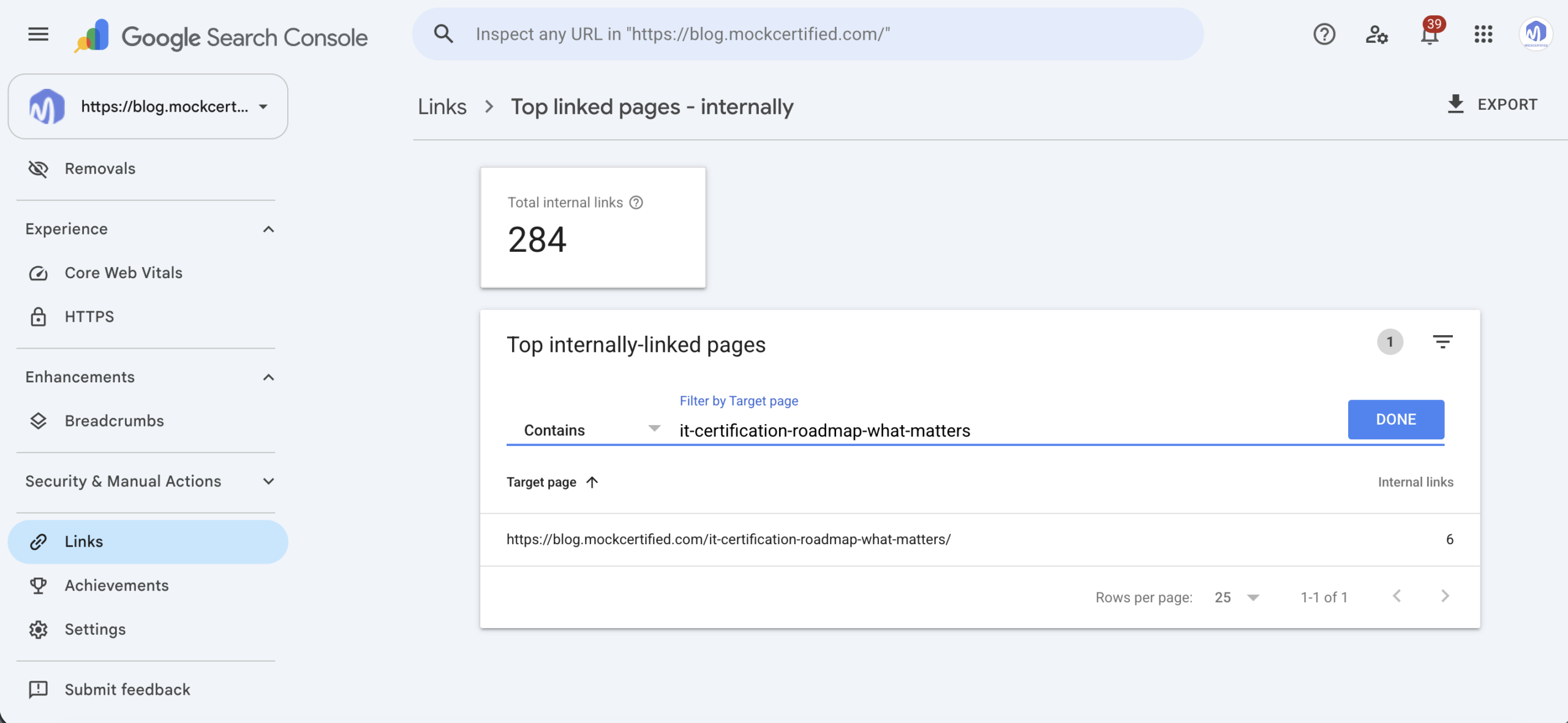Open the it-certification-roadmap target page row

pos(980,540)
